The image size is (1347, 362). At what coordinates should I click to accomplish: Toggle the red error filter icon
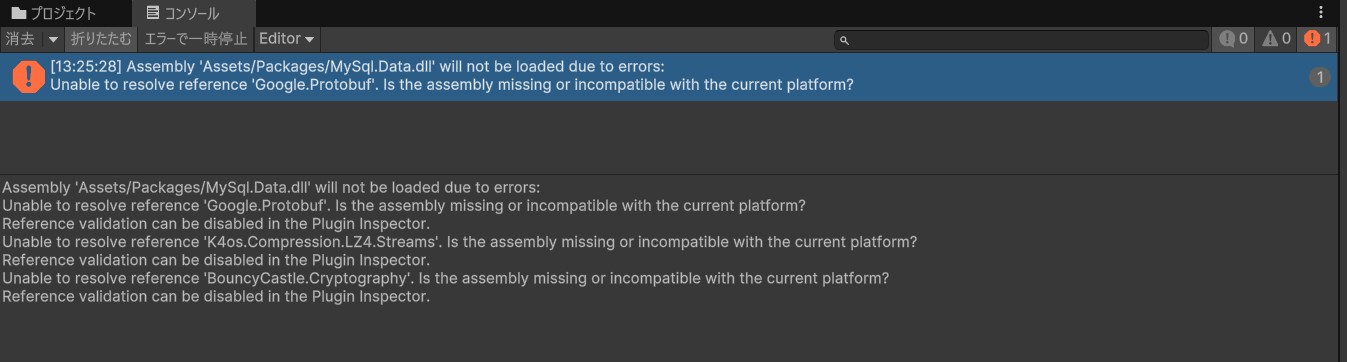pos(1317,39)
